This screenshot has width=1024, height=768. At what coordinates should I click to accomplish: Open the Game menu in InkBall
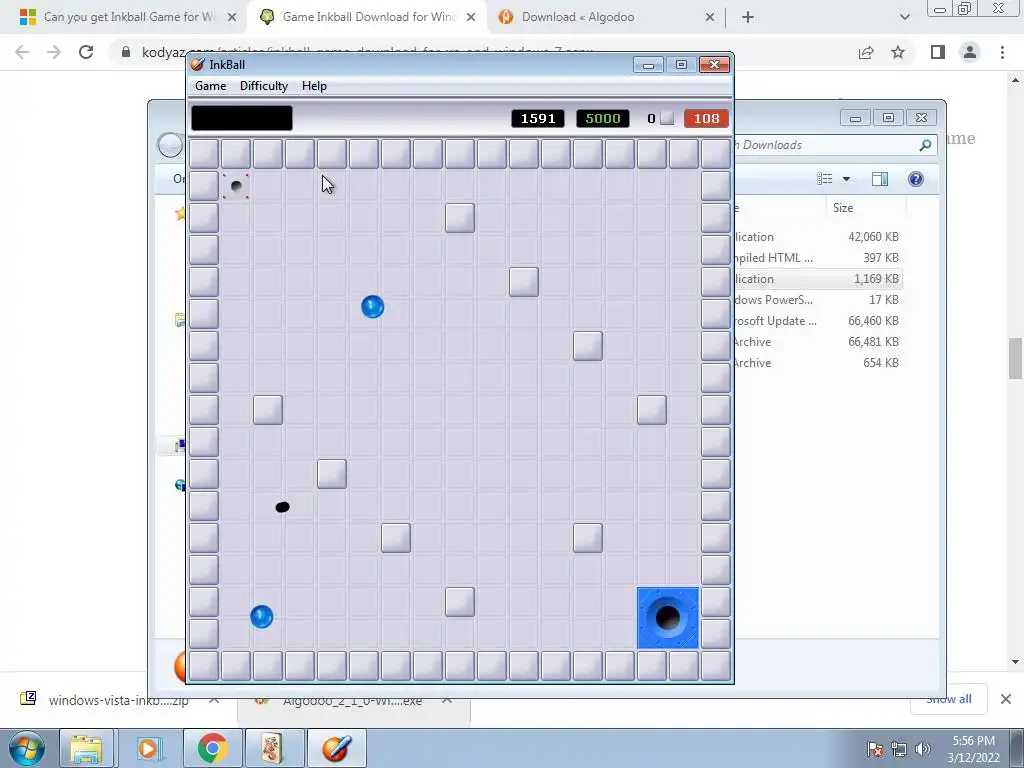pyautogui.click(x=210, y=86)
